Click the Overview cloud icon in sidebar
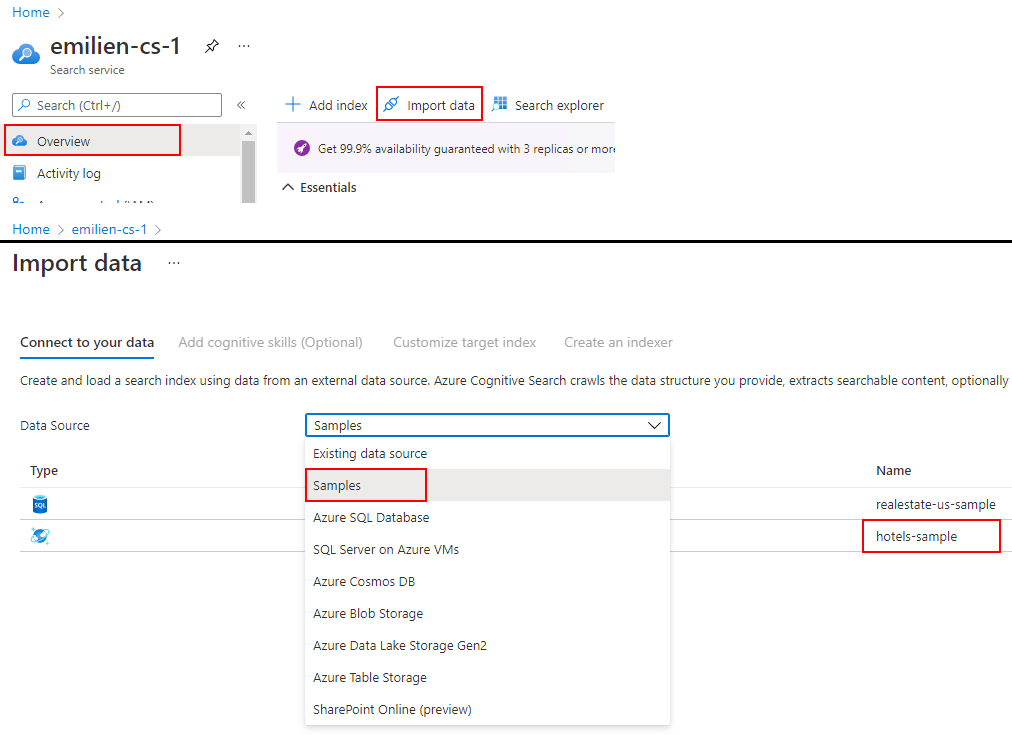The width and height of the screenshot is (1012, 735). [x=20, y=141]
